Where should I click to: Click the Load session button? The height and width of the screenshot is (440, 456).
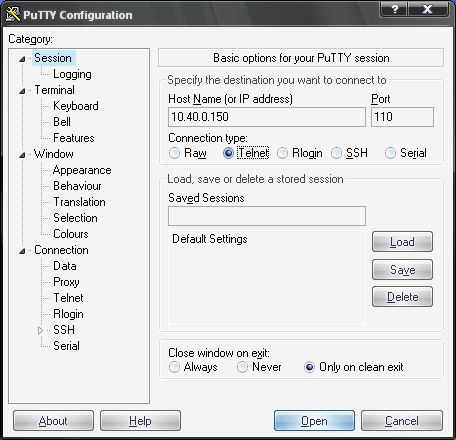pyautogui.click(x=402, y=242)
